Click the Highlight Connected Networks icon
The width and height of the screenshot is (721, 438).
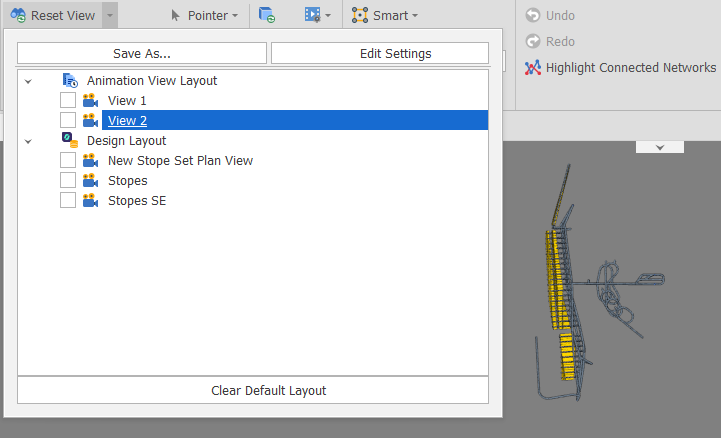(533, 68)
